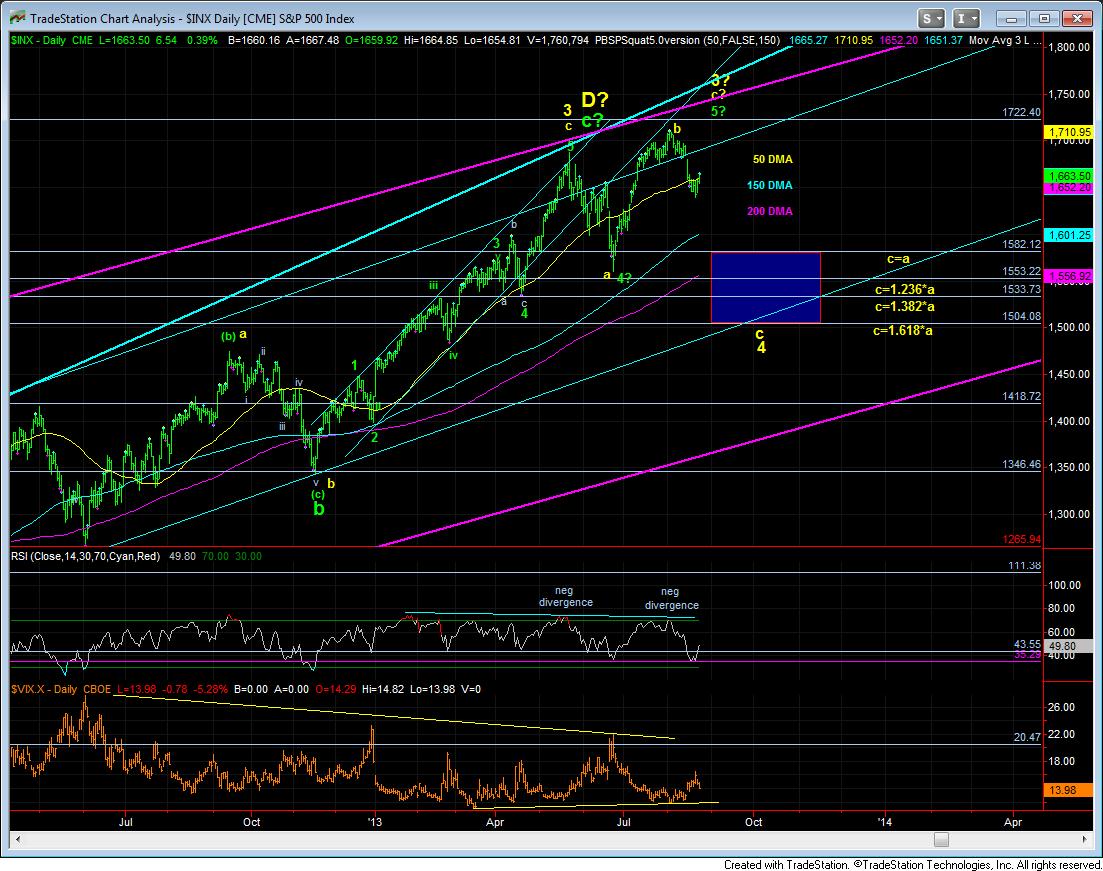Viewport: 1103px width, 871px height.
Task: Click the "'13" year label on time axis
Action: pos(374,822)
